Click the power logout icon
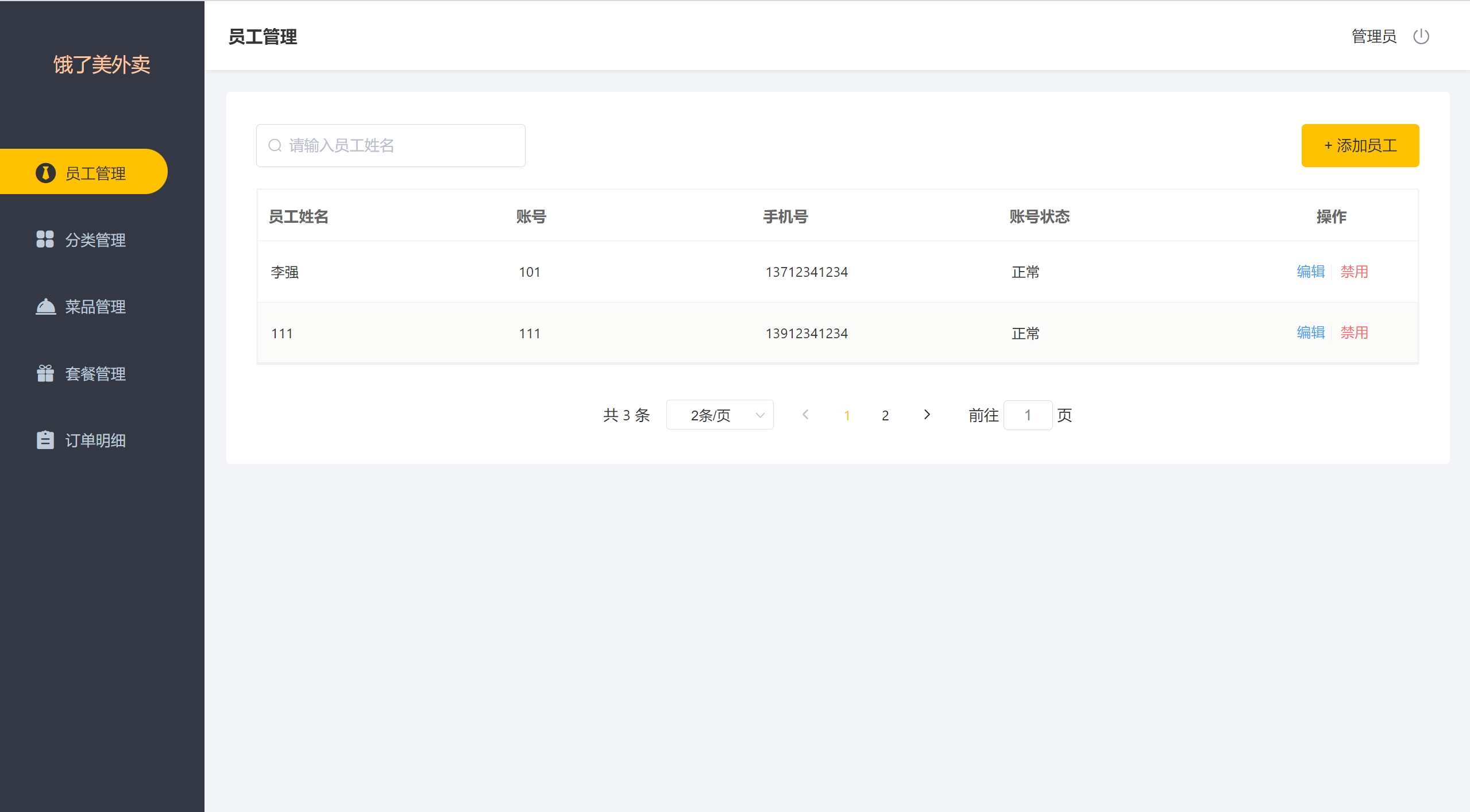Viewport: 1470px width, 812px height. [1421, 37]
